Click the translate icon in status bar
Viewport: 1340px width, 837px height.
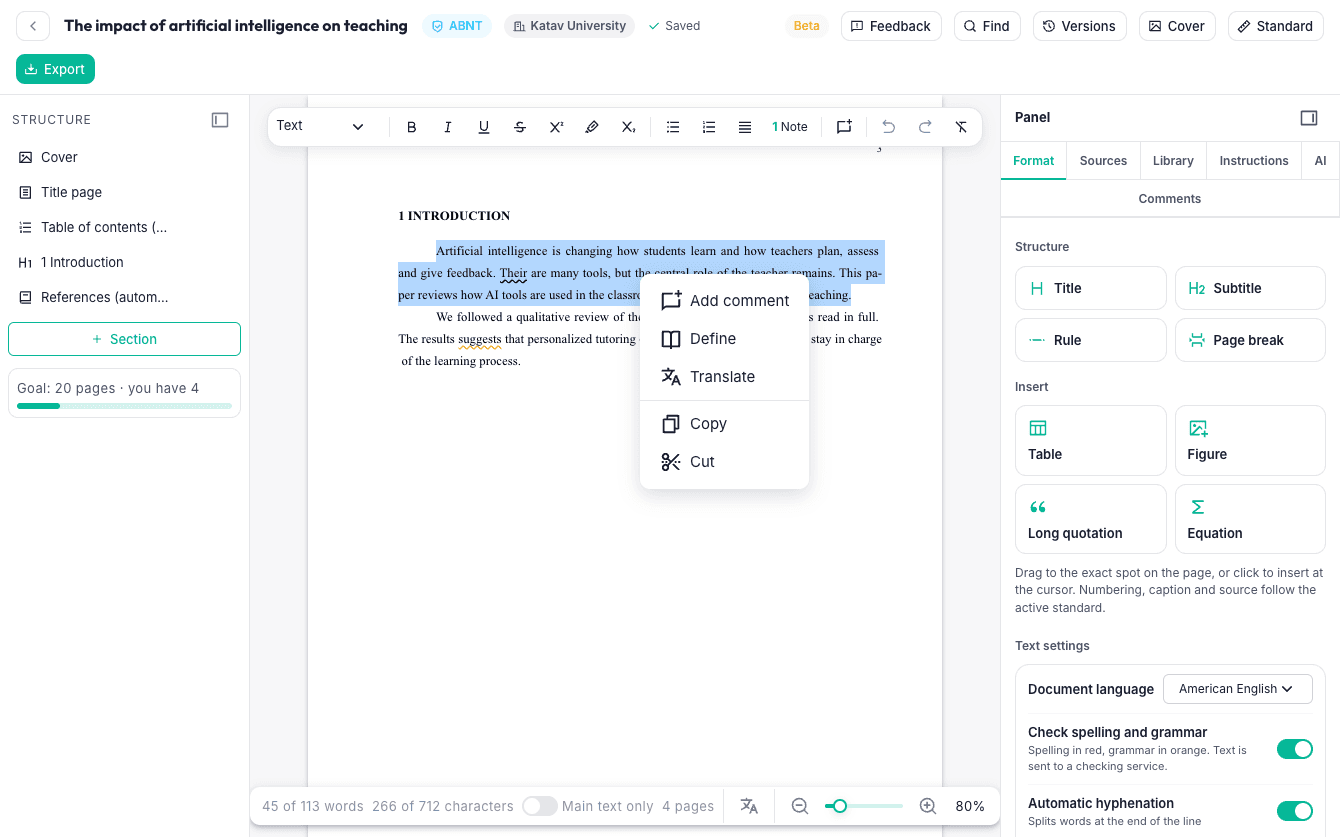tap(749, 806)
